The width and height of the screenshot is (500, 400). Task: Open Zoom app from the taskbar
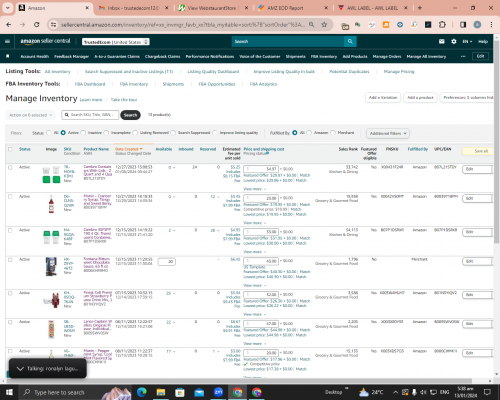pos(218,392)
